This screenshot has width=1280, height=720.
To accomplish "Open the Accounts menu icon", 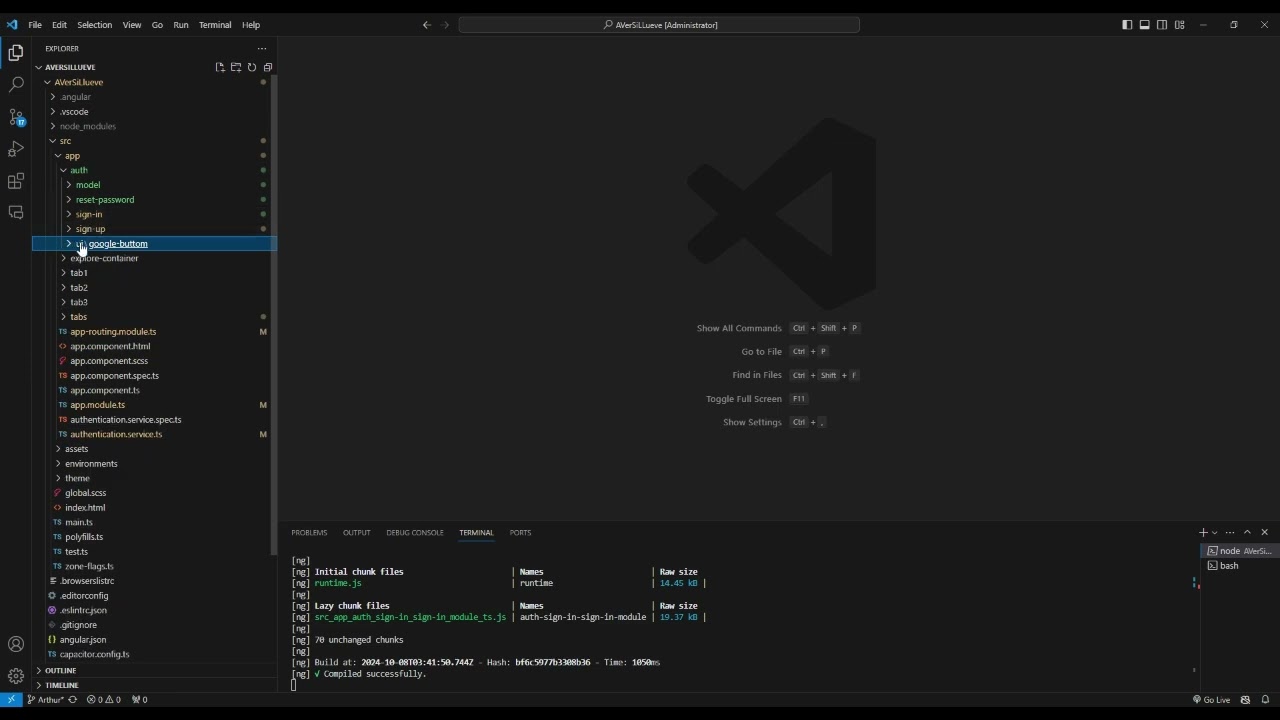I will coord(16,644).
